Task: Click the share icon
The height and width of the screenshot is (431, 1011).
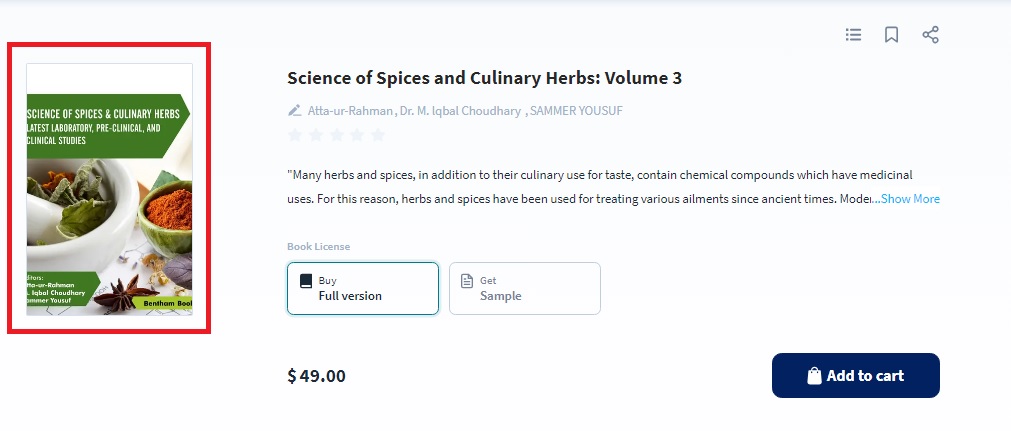Action: pos(930,35)
